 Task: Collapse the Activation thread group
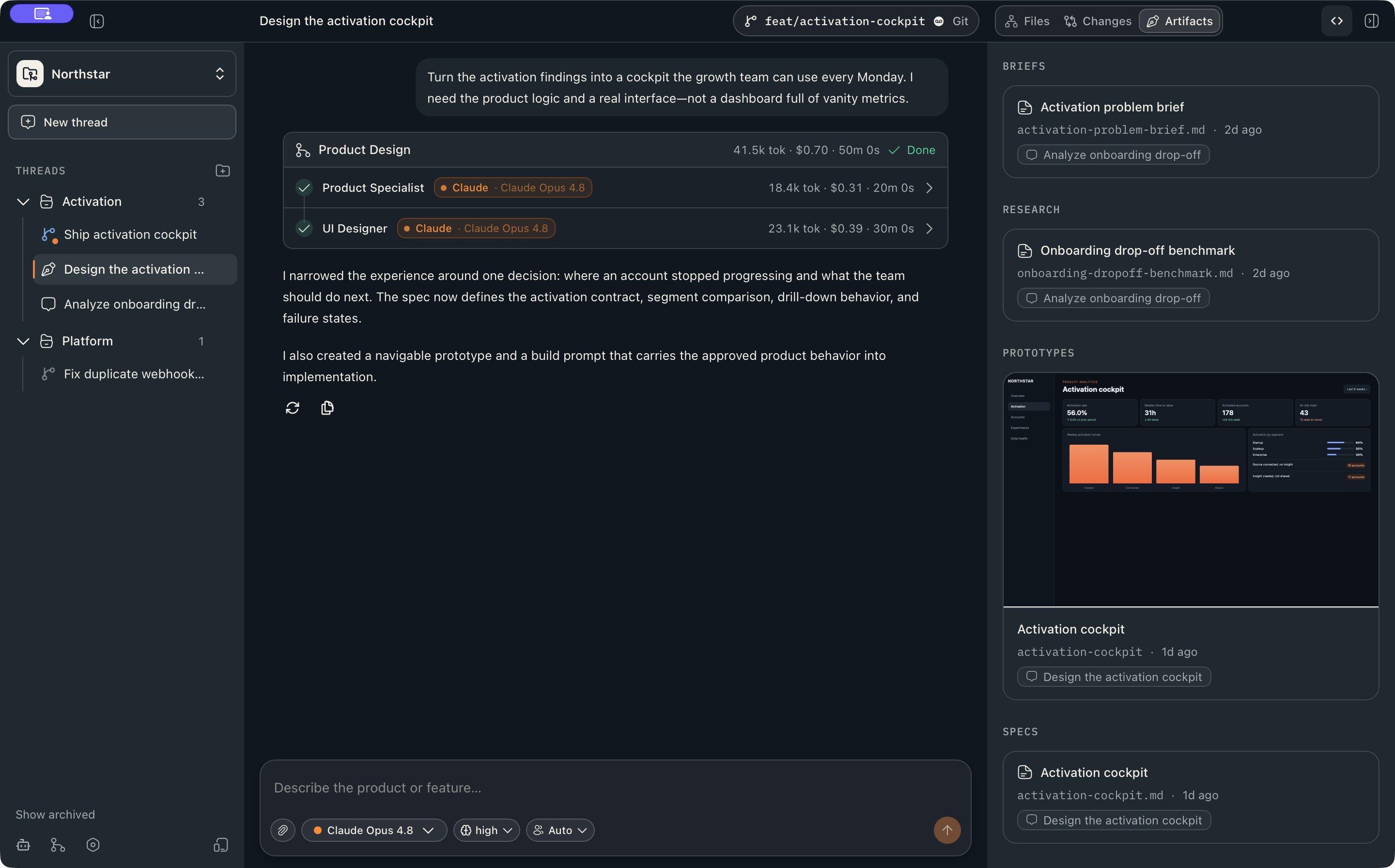tap(23, 201)
